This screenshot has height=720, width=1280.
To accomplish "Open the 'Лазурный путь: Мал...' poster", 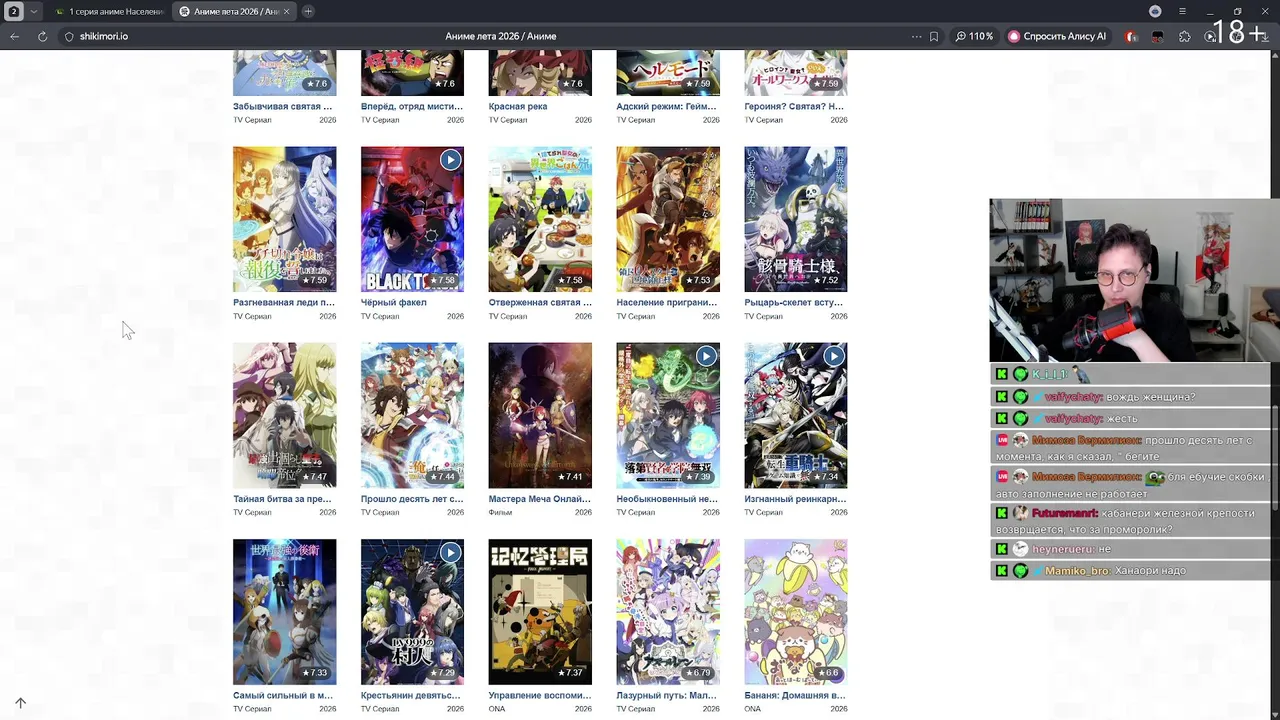I will coord(668,612).
